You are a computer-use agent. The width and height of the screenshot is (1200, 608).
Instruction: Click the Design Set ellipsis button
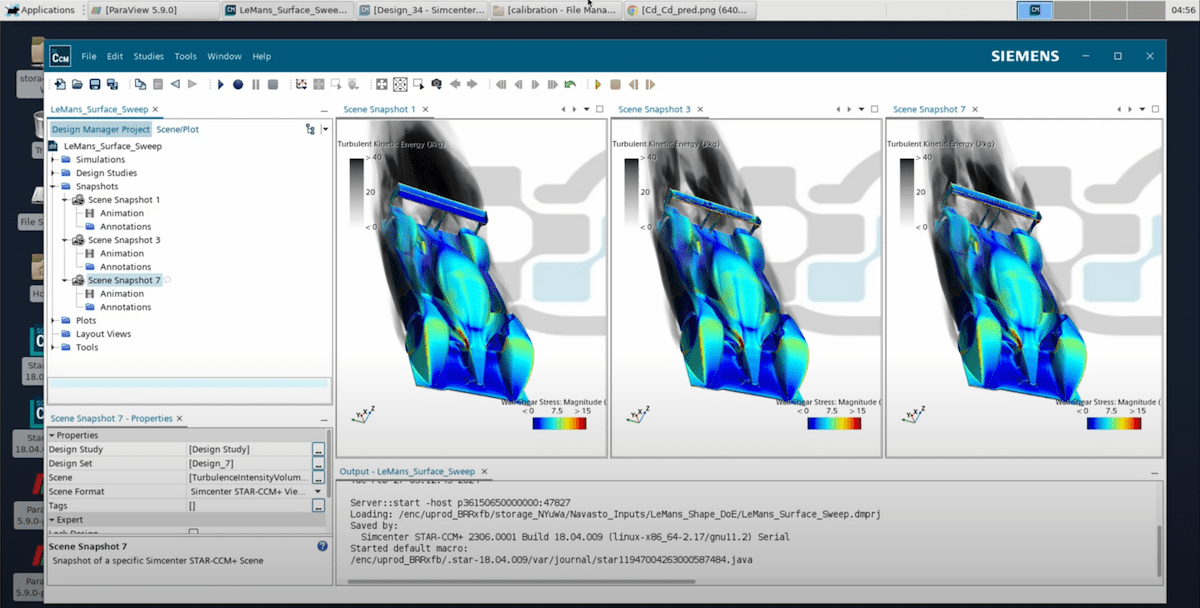(318, 464)
